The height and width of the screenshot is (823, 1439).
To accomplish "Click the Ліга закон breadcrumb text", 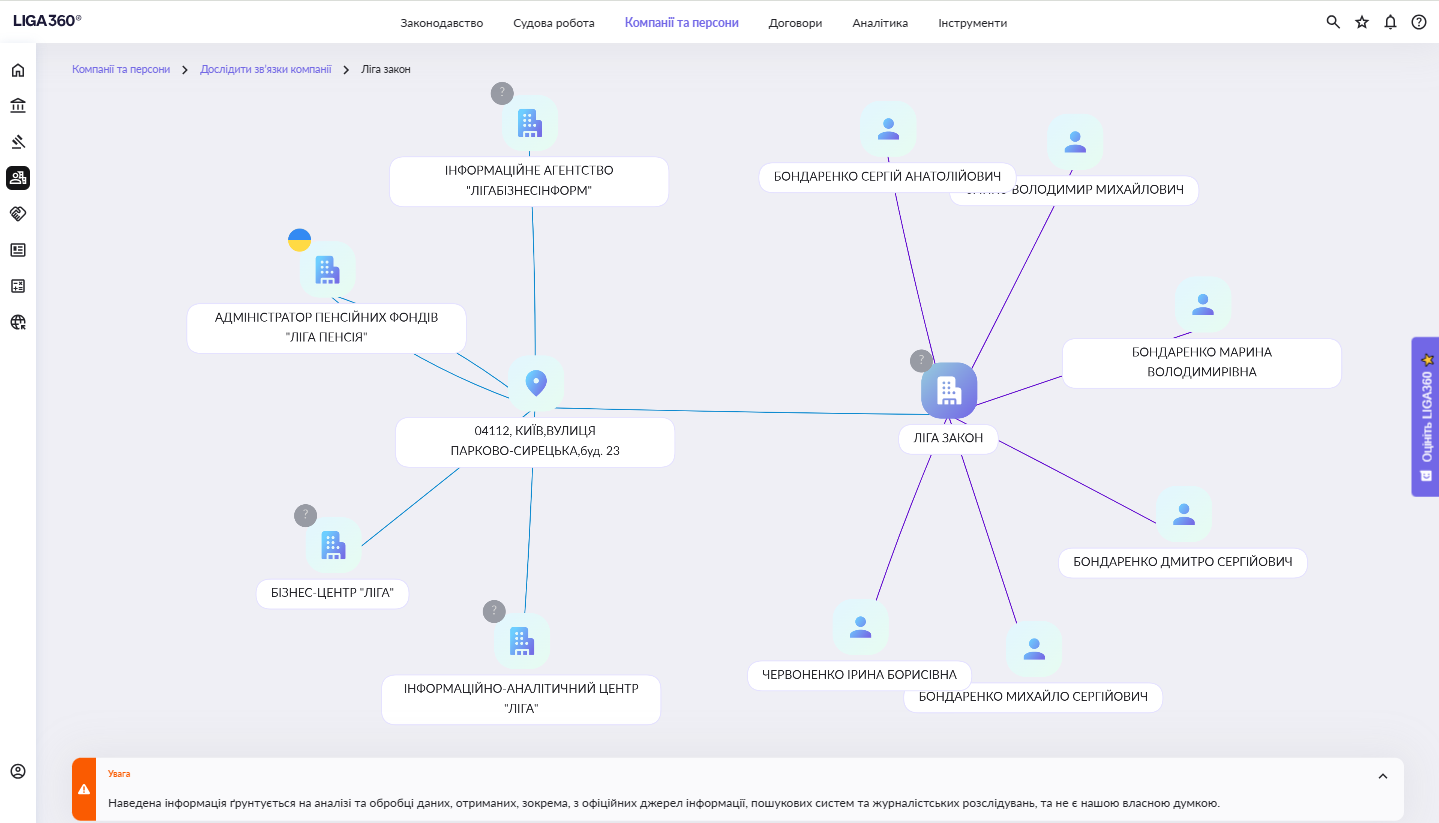I will click(x=386, y=69).
